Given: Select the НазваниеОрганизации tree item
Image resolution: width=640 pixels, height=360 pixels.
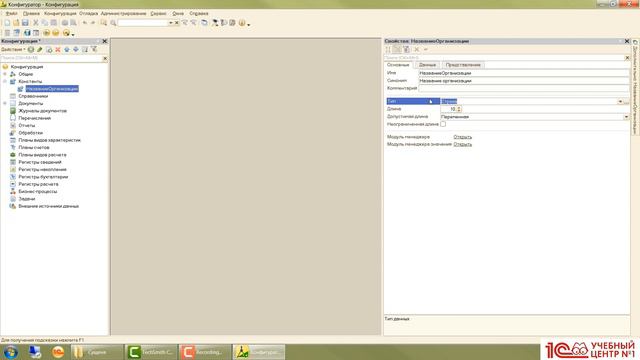Looking at the screenshot, I should click(x=52, y=89).
